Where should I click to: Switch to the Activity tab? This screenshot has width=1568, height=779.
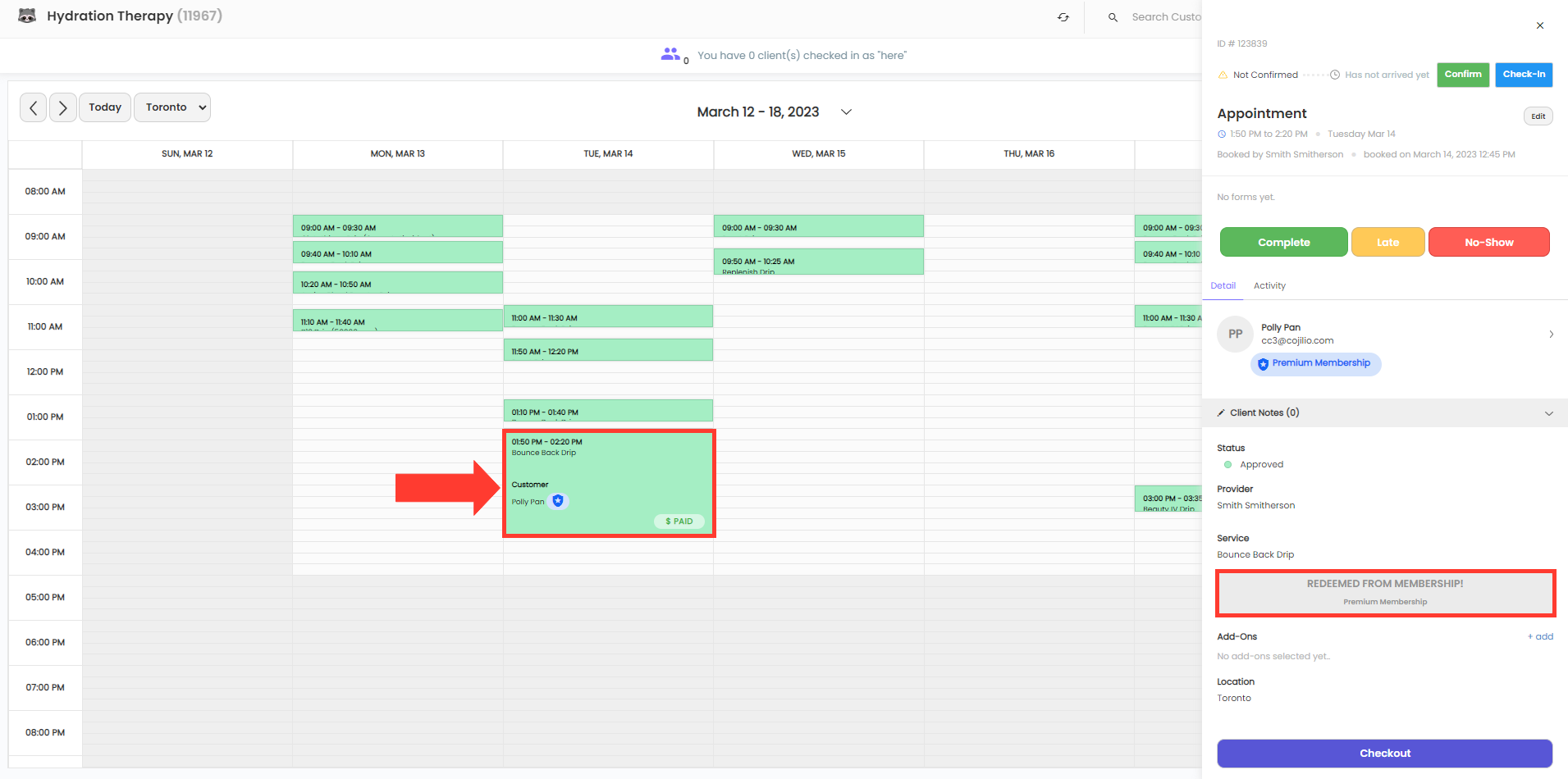pos(1269,285)
